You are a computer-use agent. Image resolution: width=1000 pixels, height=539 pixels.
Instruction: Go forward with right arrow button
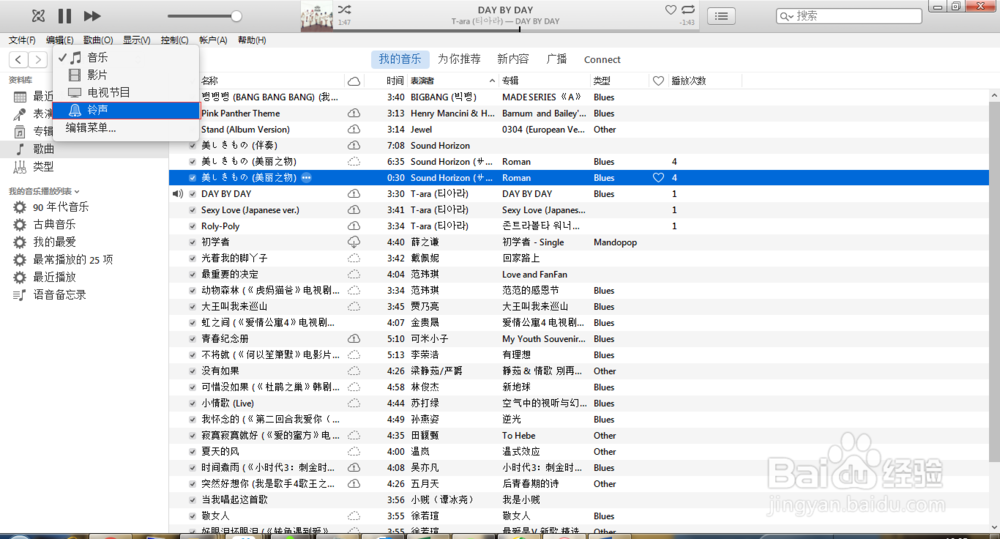[38, 60]
